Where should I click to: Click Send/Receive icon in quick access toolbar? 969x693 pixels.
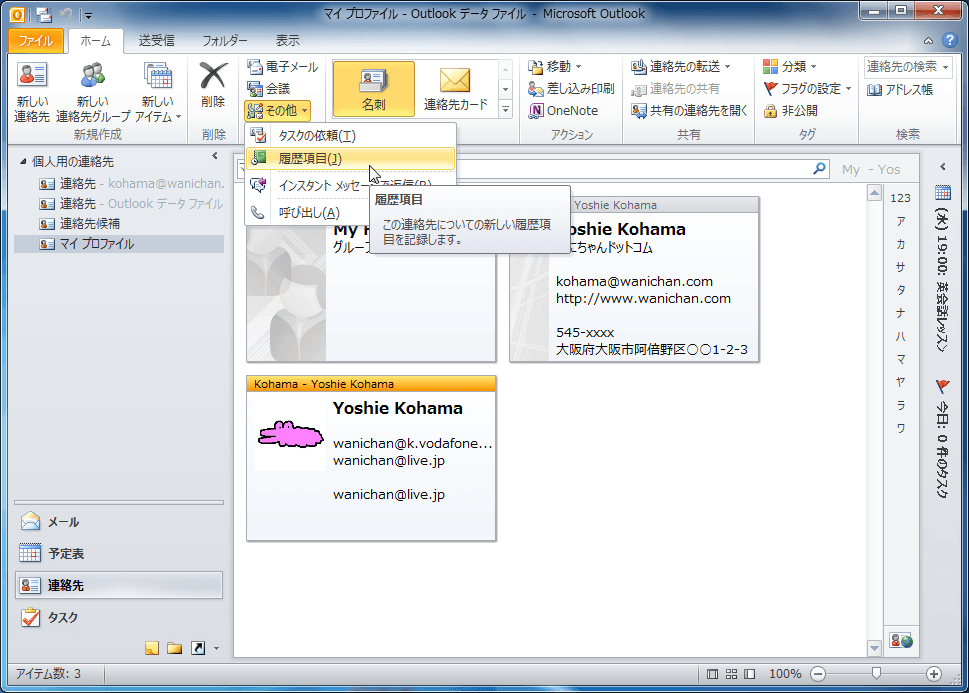point(43,14)
